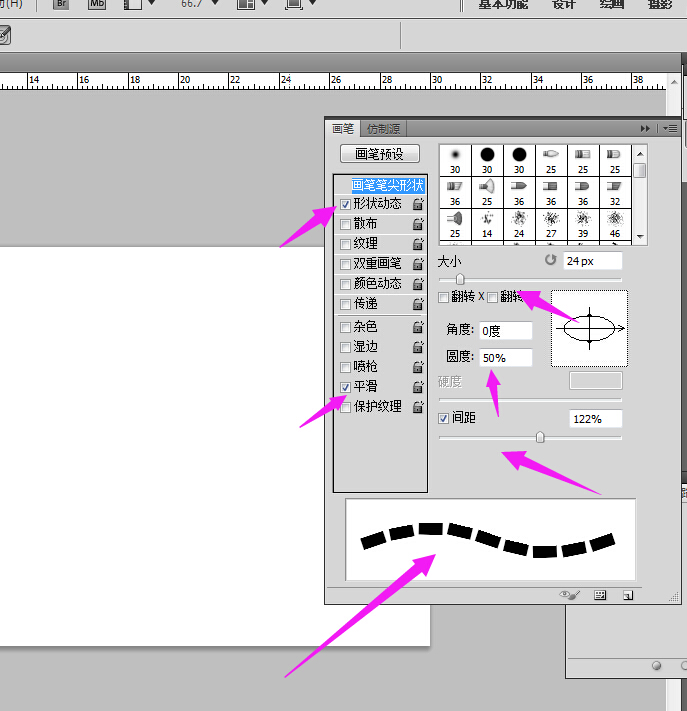Enable the 散布 checkbox
The image size is (687, 711).
click(x=346, y=224)
